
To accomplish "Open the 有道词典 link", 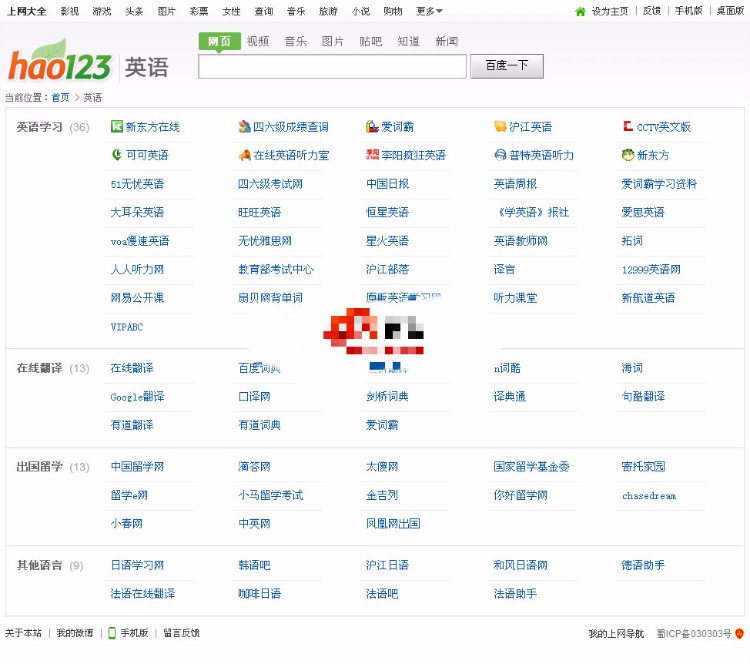I will click(260, 425).
